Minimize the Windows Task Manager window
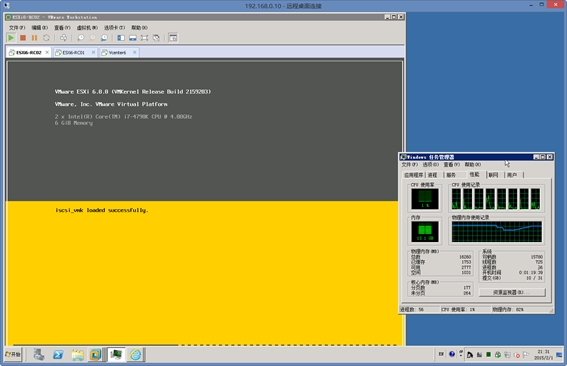This screenshot has width=567, height=366. point(536,157)
